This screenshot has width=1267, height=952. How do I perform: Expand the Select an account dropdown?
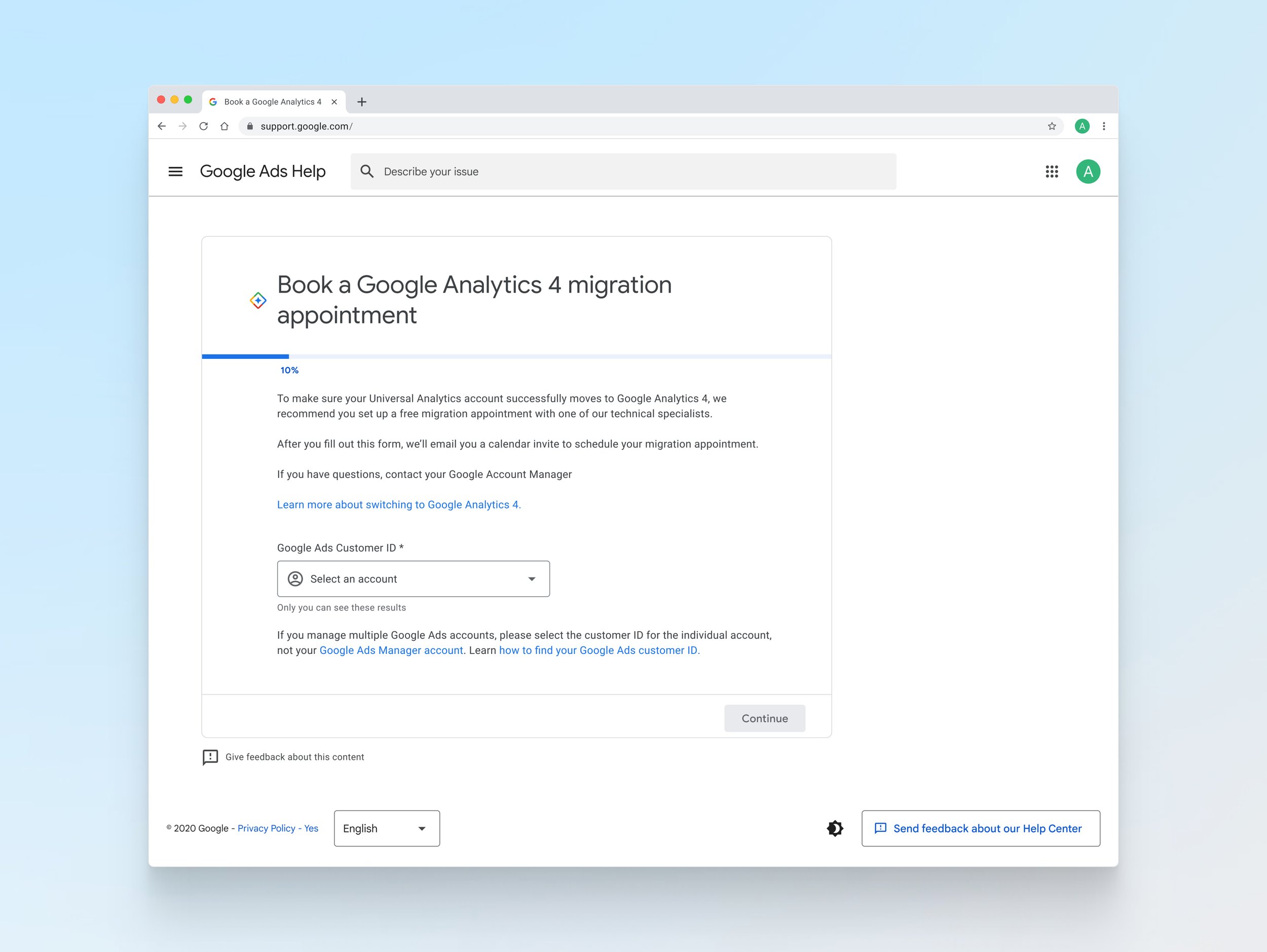[x=414, y=578]
